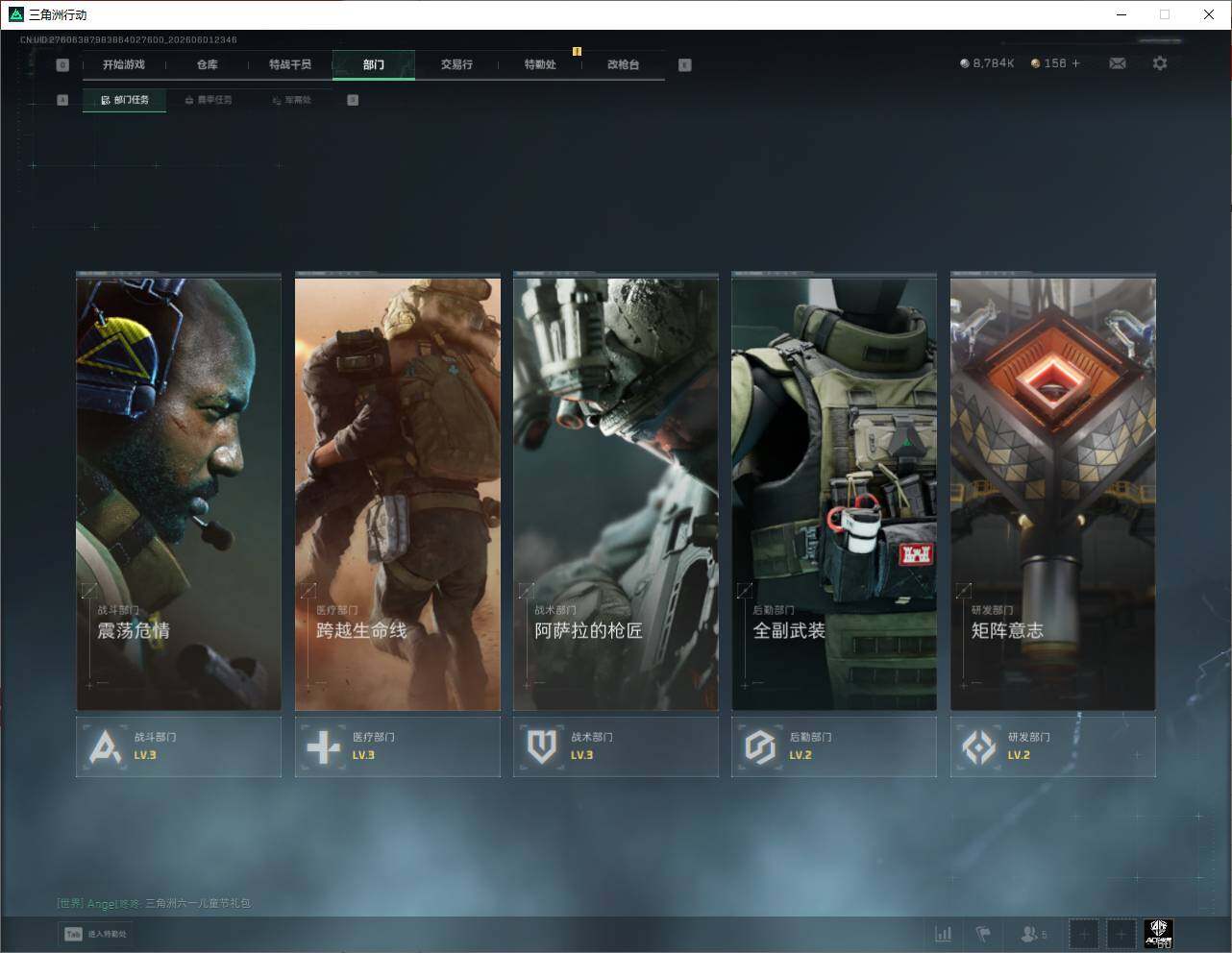The image size is (1232, 953).
Task: Click the D key hint after 军需处
Action: [353, 100]
